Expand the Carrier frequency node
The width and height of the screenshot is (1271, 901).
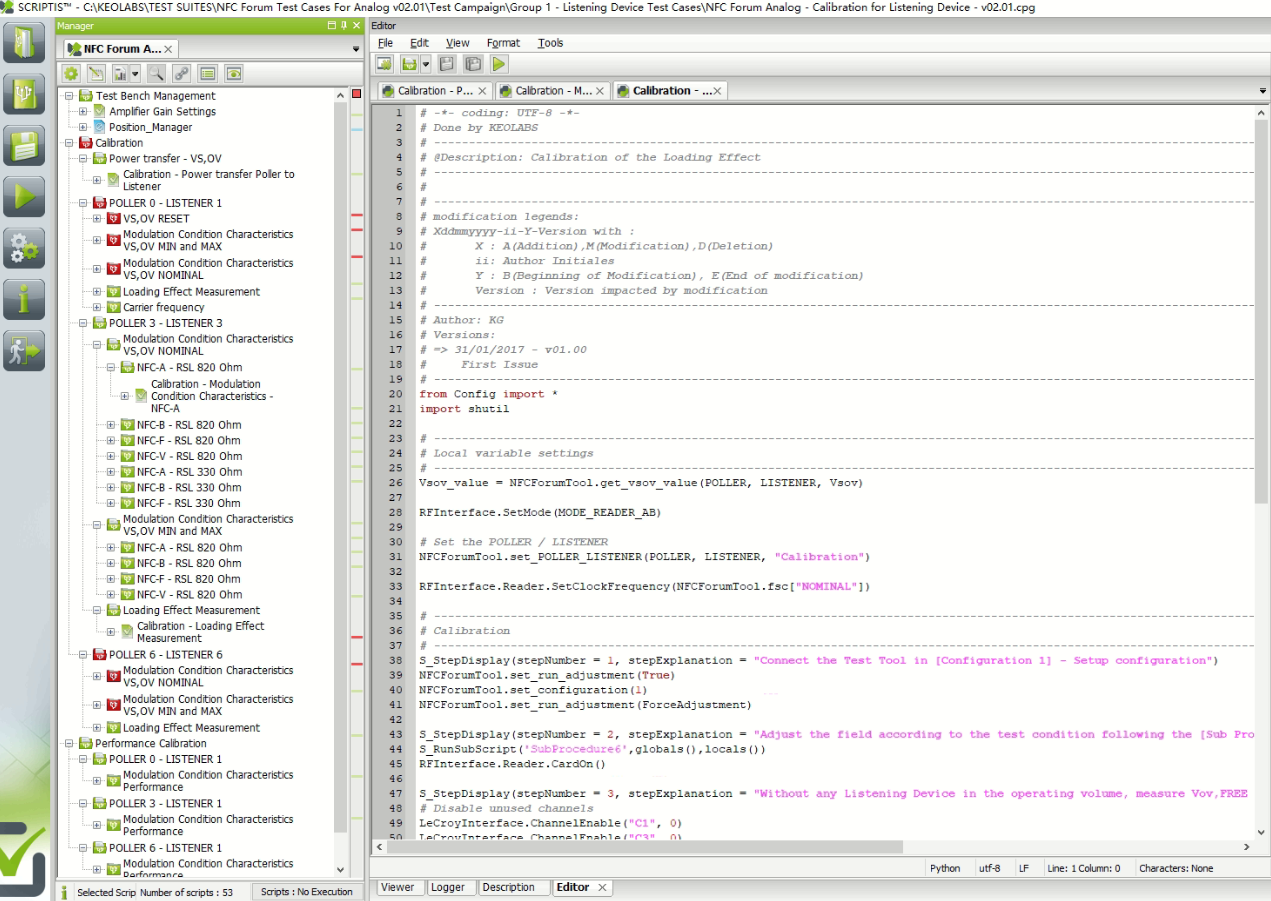pyautogui.click(x=97, y=307)
